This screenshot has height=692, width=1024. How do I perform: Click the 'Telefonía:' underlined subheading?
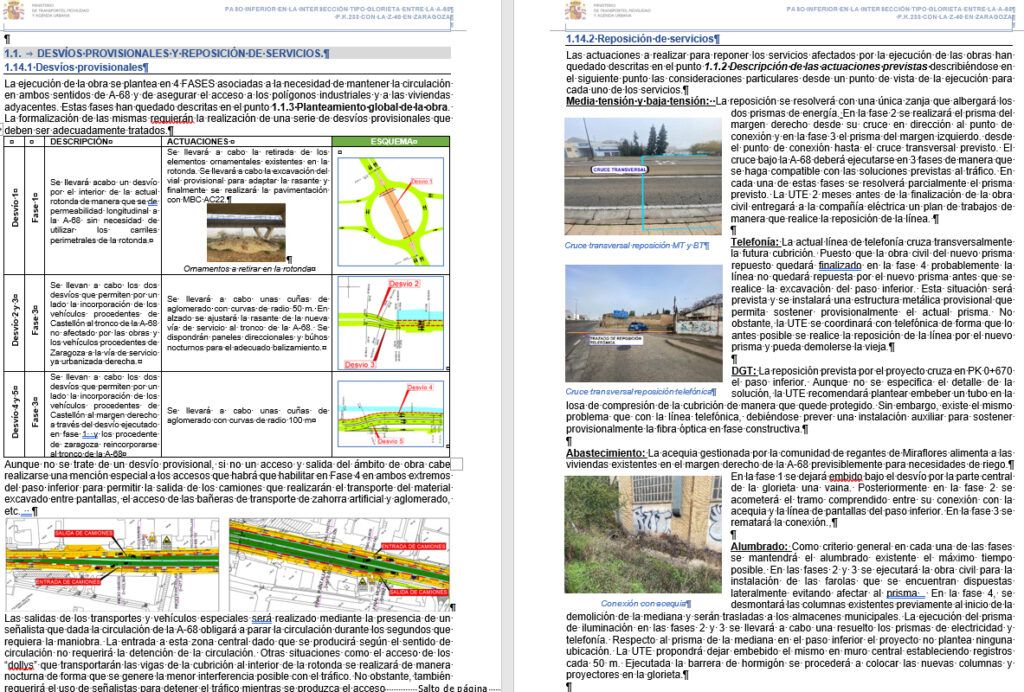(754, 242)
